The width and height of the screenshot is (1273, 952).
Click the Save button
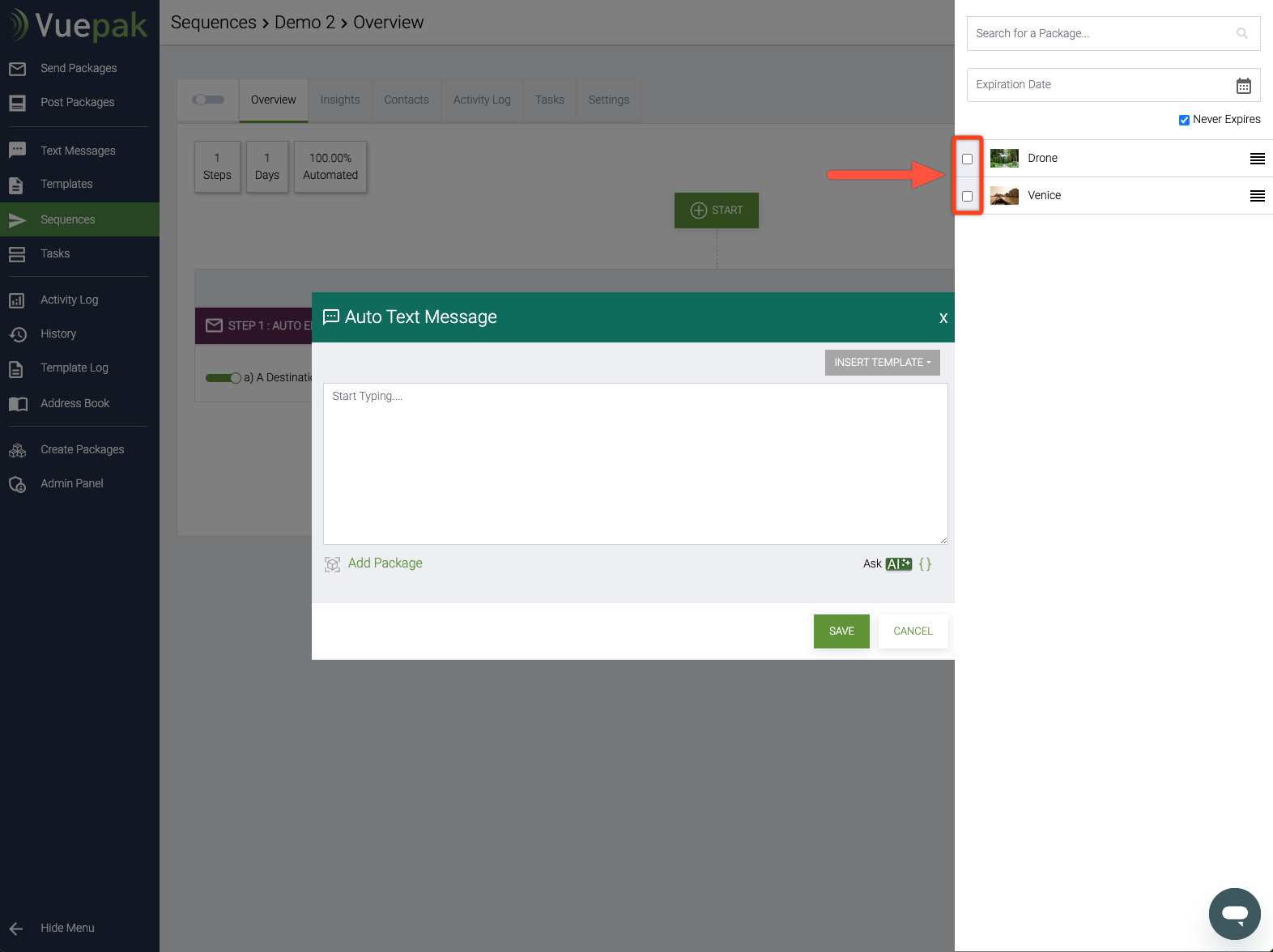click(x=841, y=631)
